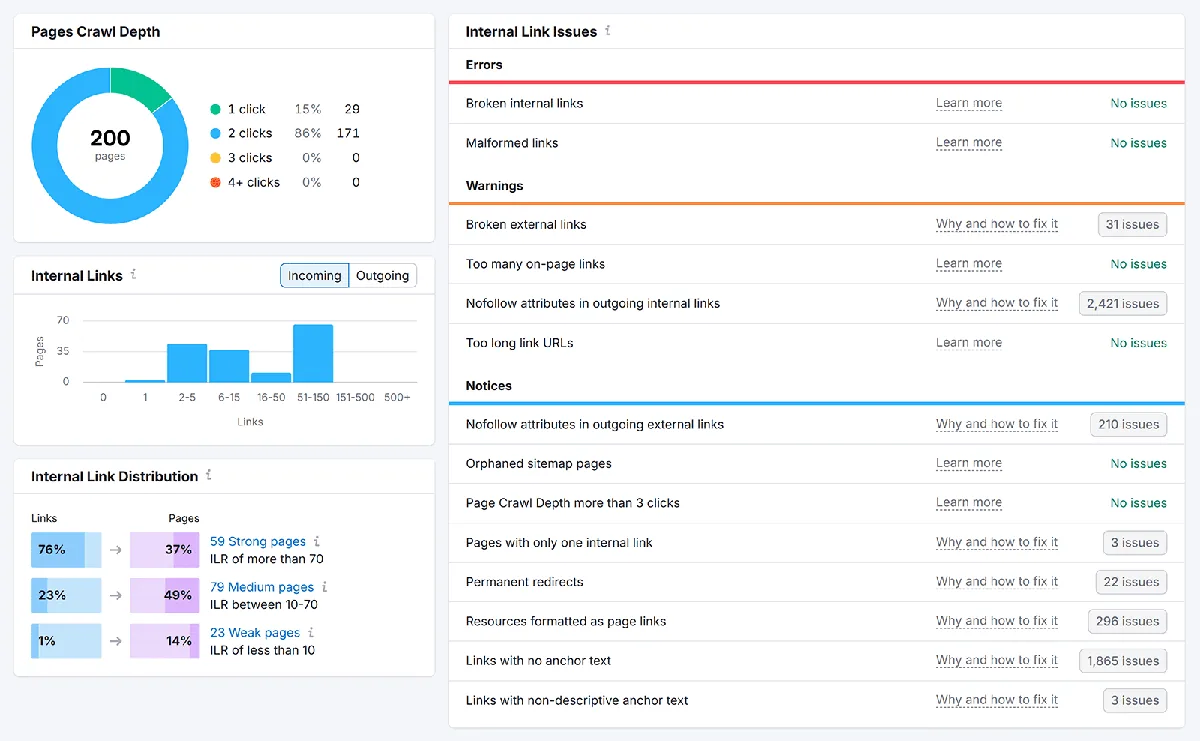Viewport: 1200px width, 741px height.
Task: Click Learn more for Orphaned sitemap pages
Action: 969,464
